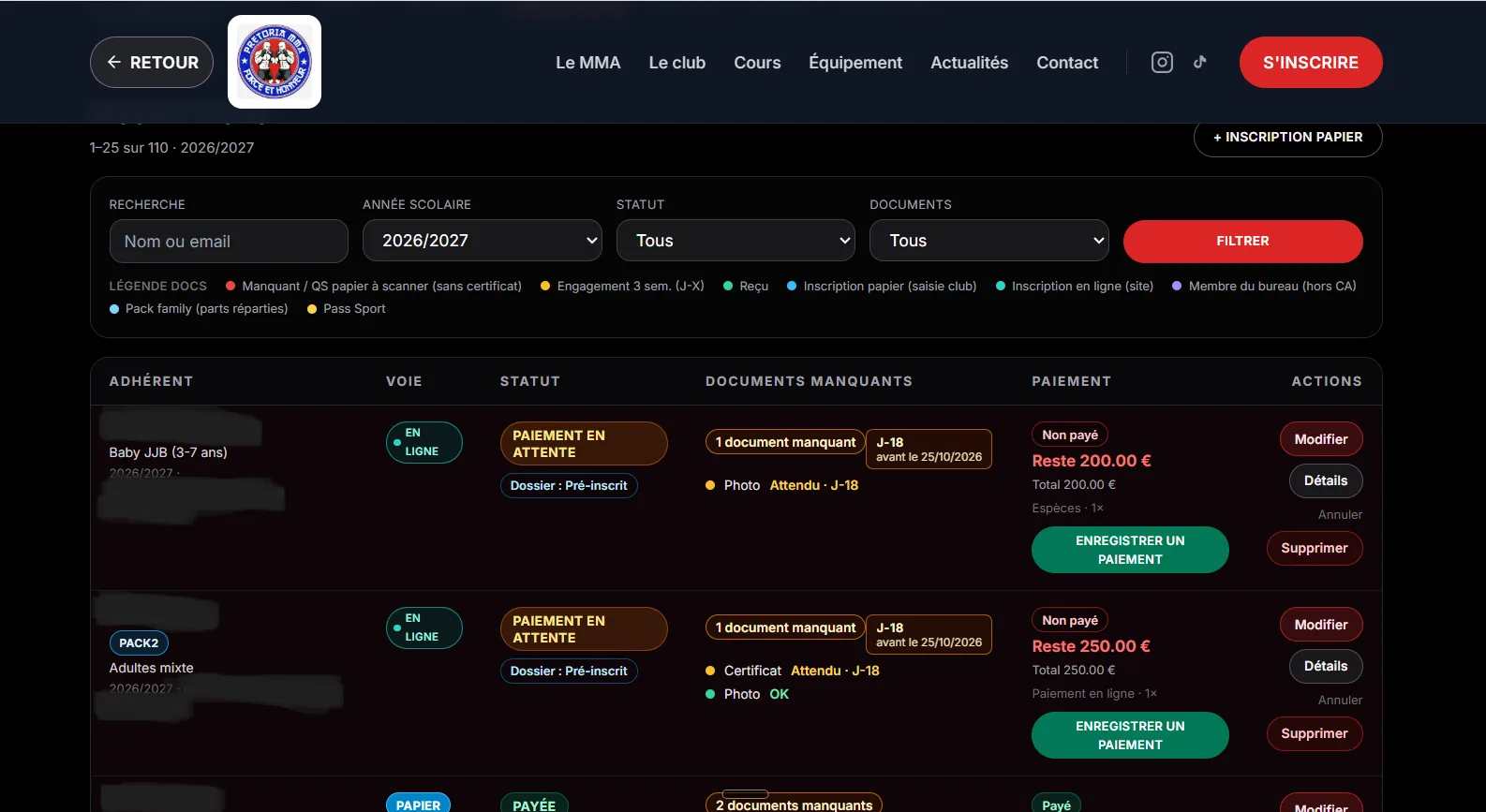Viewport: 1486px width, 812px height.
Task: Click Annuler in the Adultes mixte row
Action: [1341, 700]
